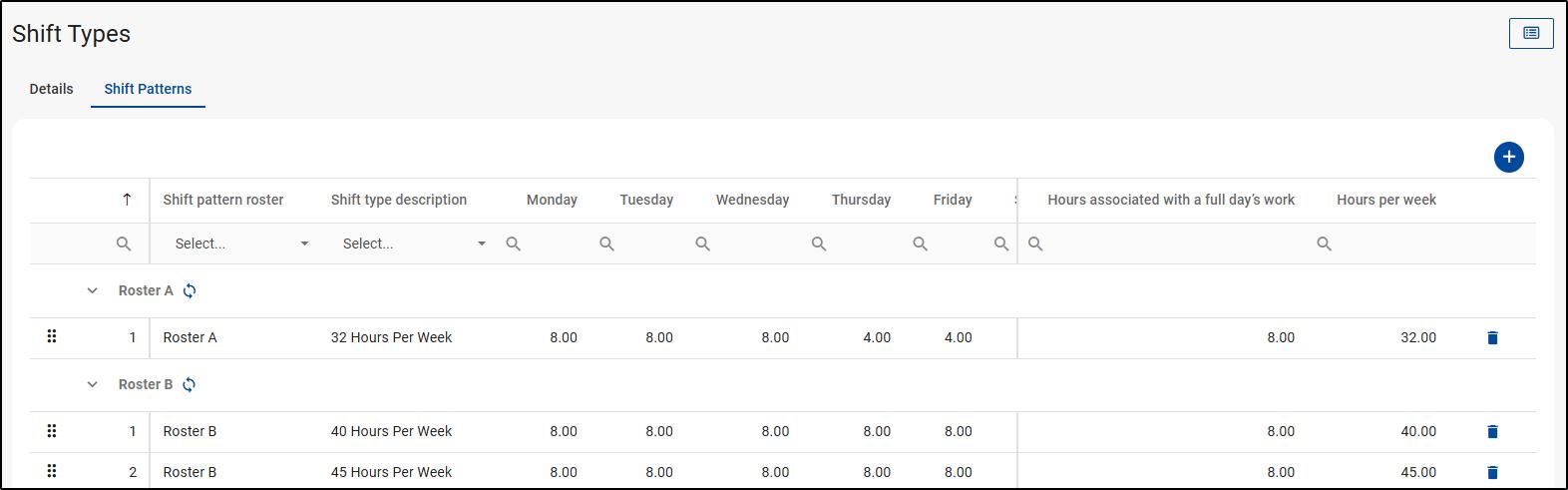Delete the 32 Hours Per Week row
Image resolution: width=1568 pixels, height=490 pixels.
[1492, 338]
